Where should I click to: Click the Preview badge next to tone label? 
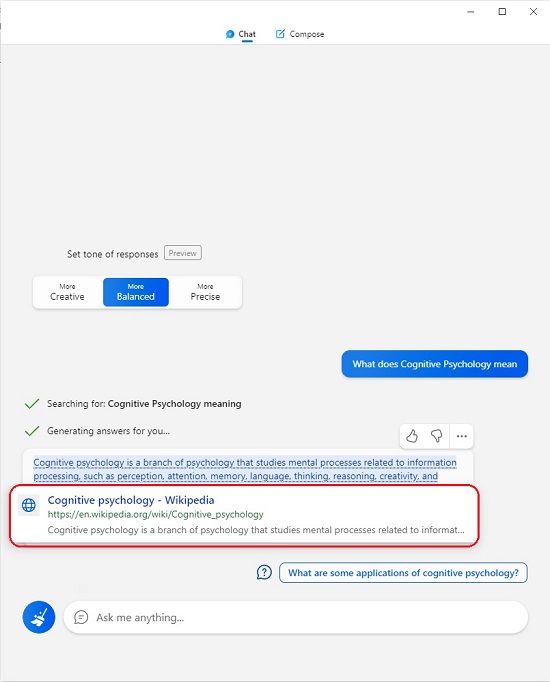tap(183, 253)
